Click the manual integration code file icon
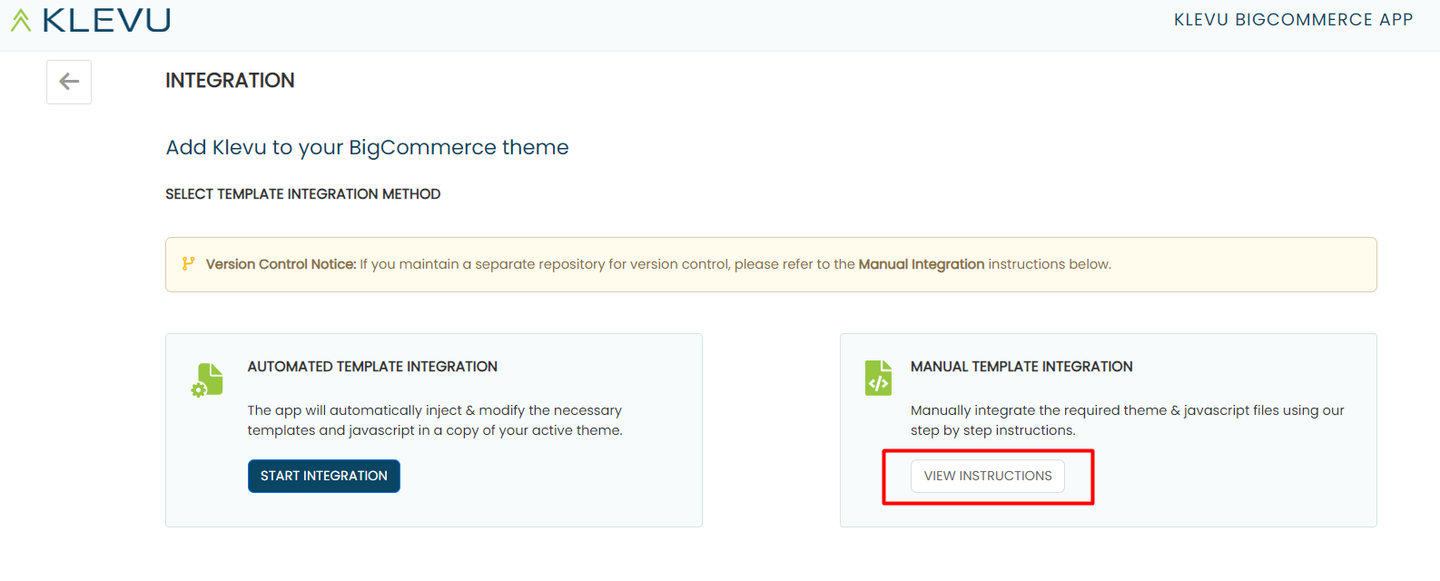 pos(877,379)
